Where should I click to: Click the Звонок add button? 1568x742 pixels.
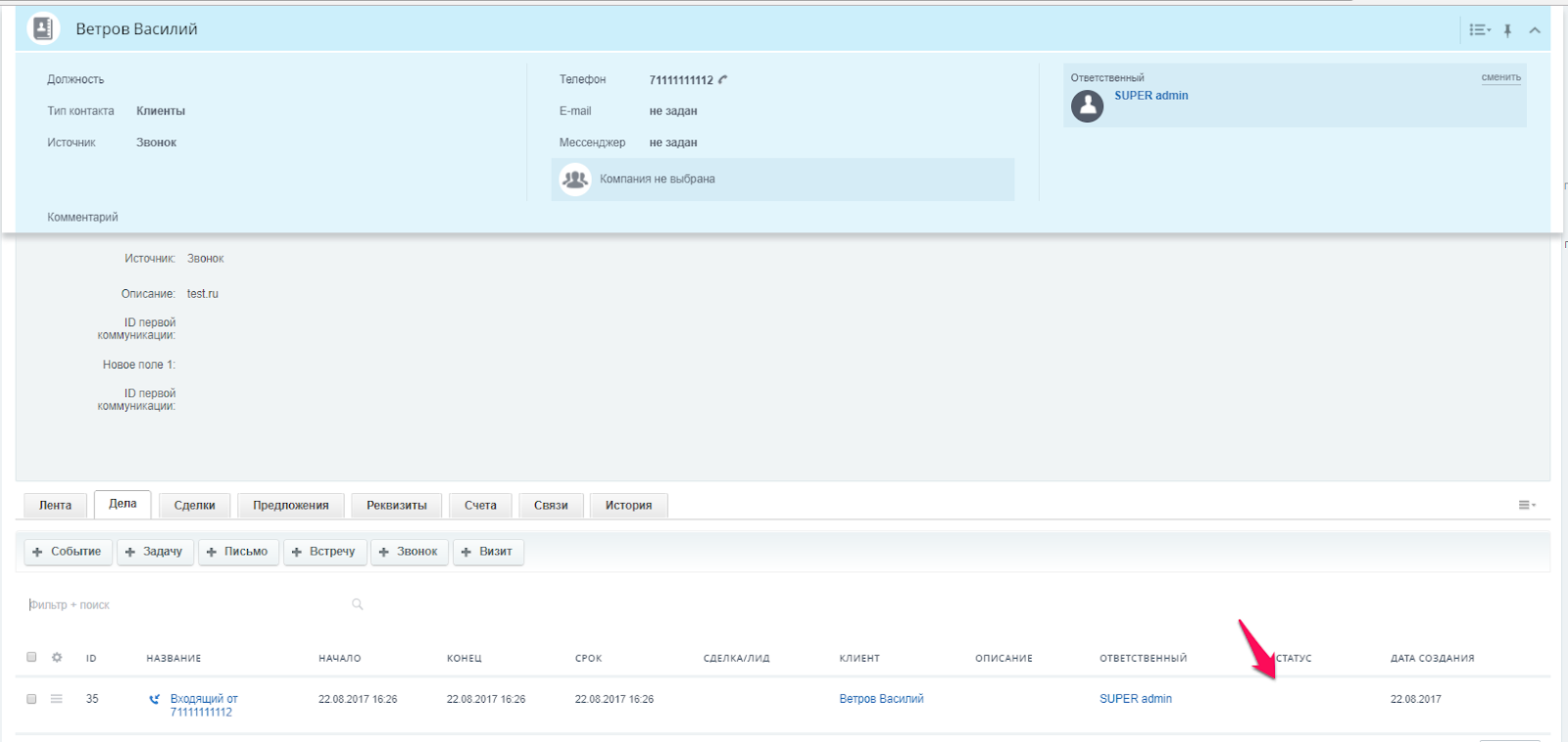pyautogui.click(x=409, y=552)
